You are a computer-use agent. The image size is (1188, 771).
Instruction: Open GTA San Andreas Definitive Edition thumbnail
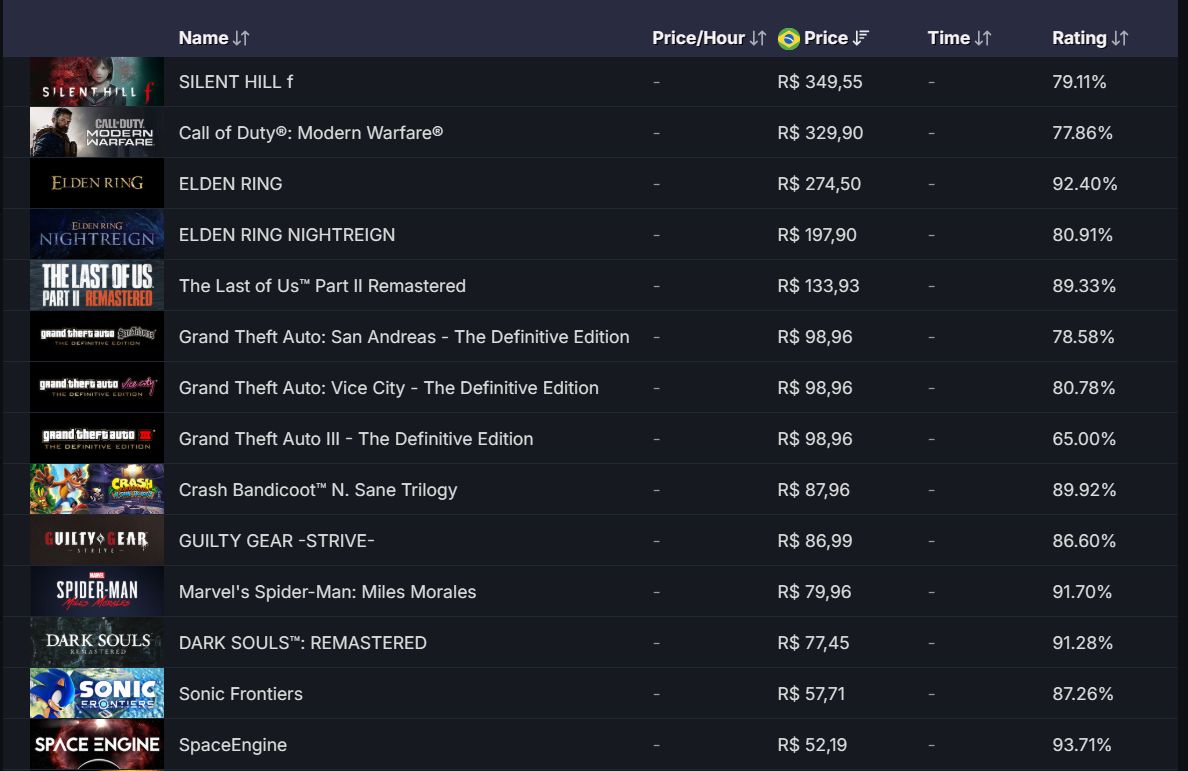click(x=97, y=336)
